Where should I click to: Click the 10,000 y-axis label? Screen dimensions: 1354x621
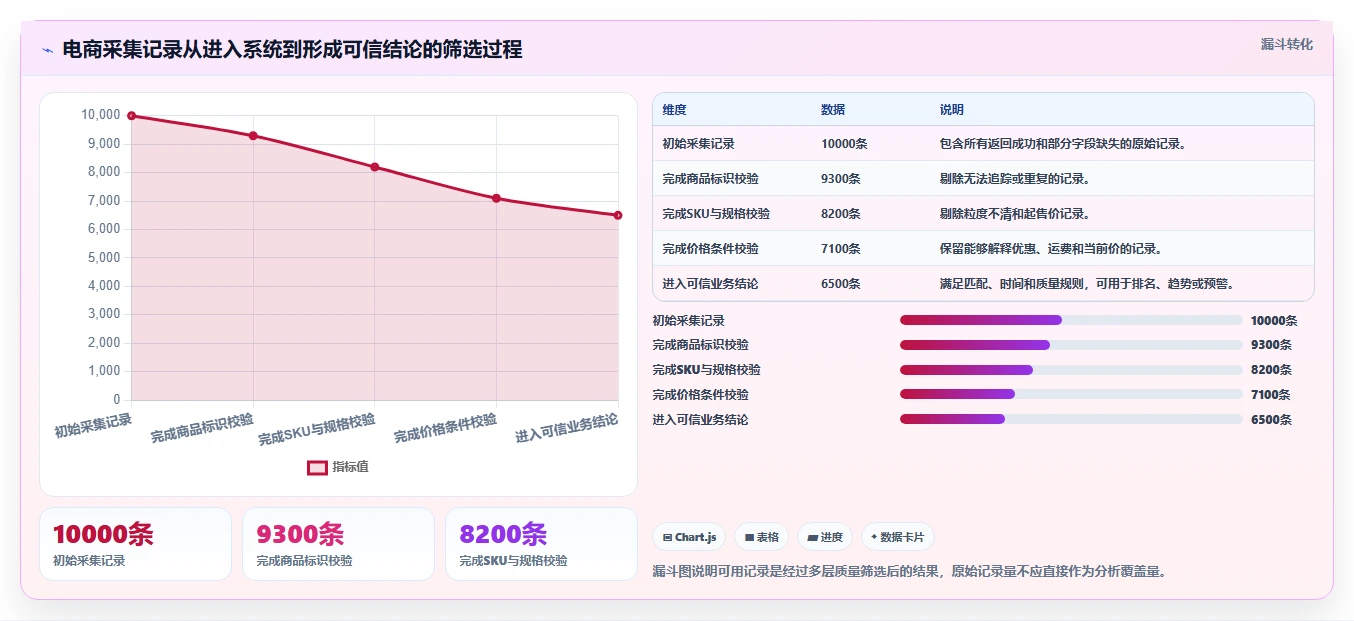pos(100,116)
